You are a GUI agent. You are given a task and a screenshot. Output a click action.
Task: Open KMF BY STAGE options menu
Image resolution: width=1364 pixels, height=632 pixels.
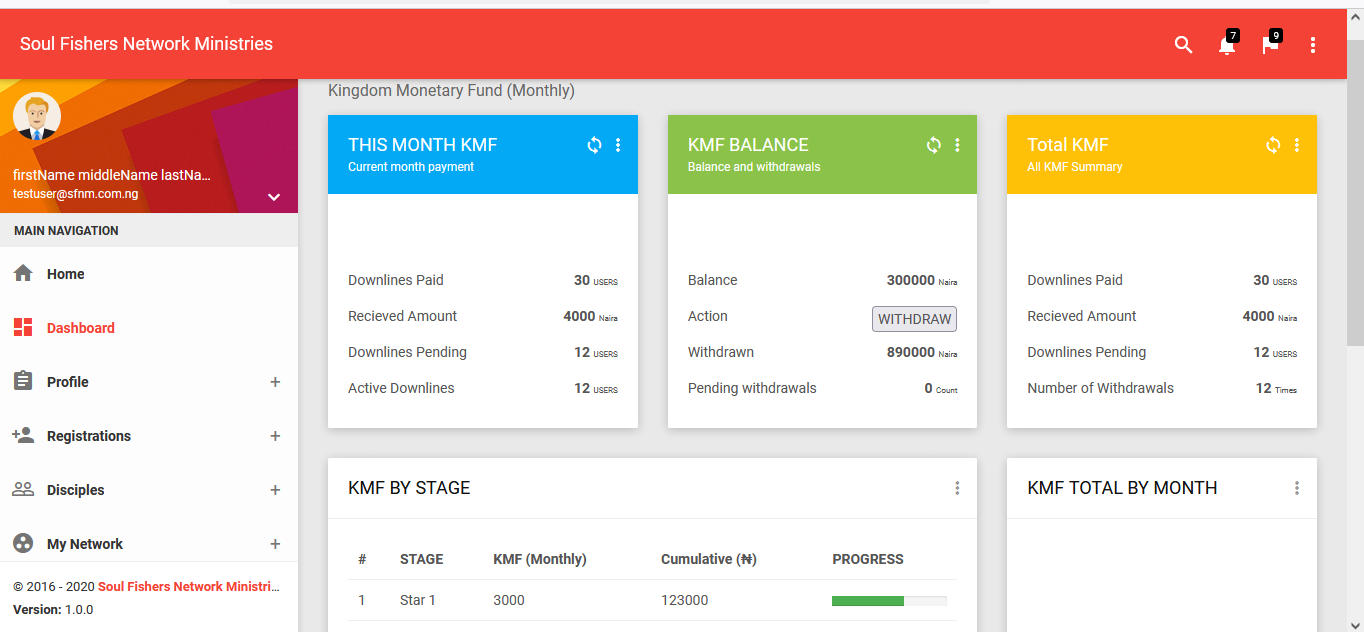[x=957, y=488]
